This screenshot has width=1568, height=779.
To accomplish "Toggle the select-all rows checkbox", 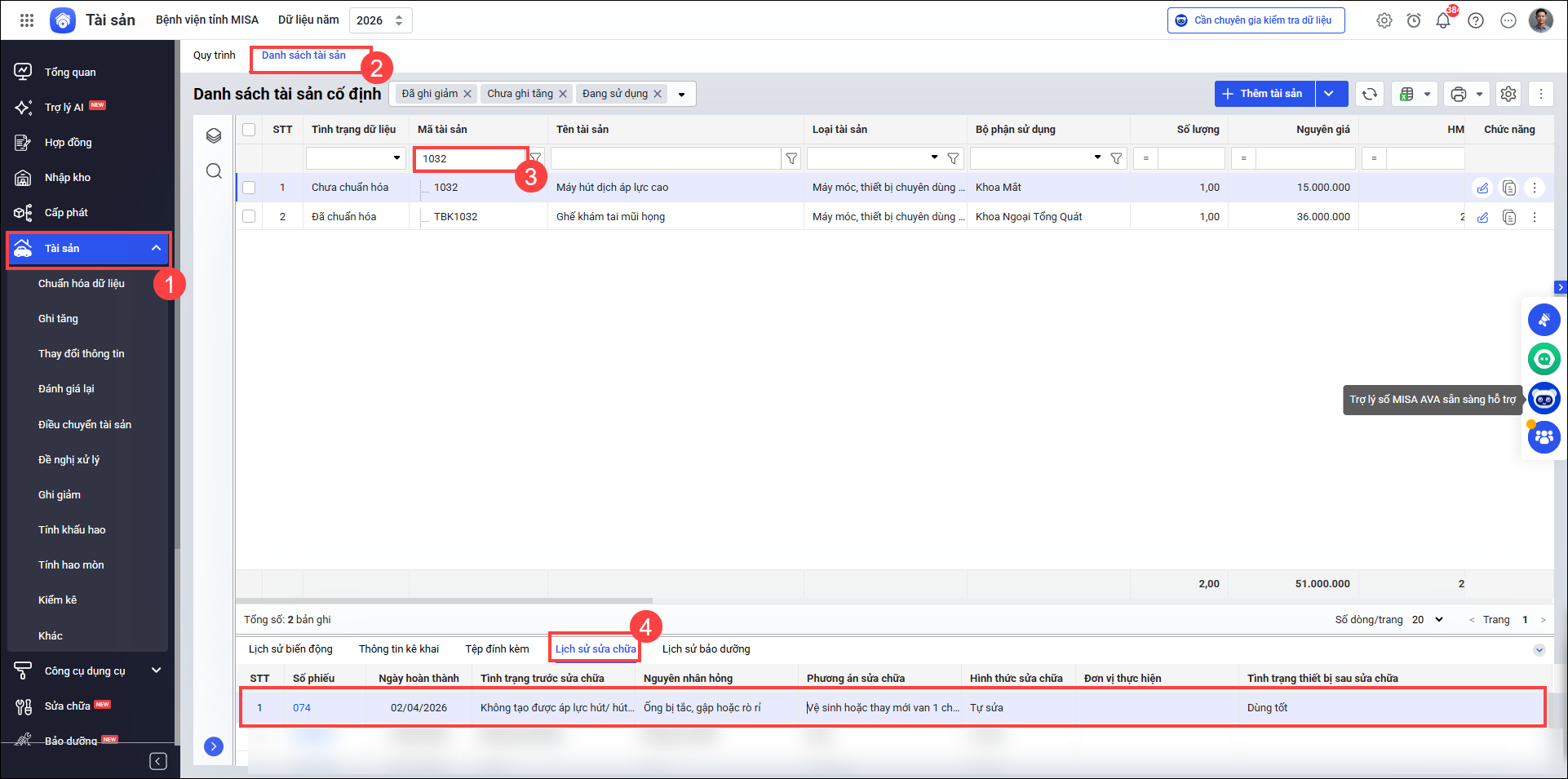I will 249,129.
